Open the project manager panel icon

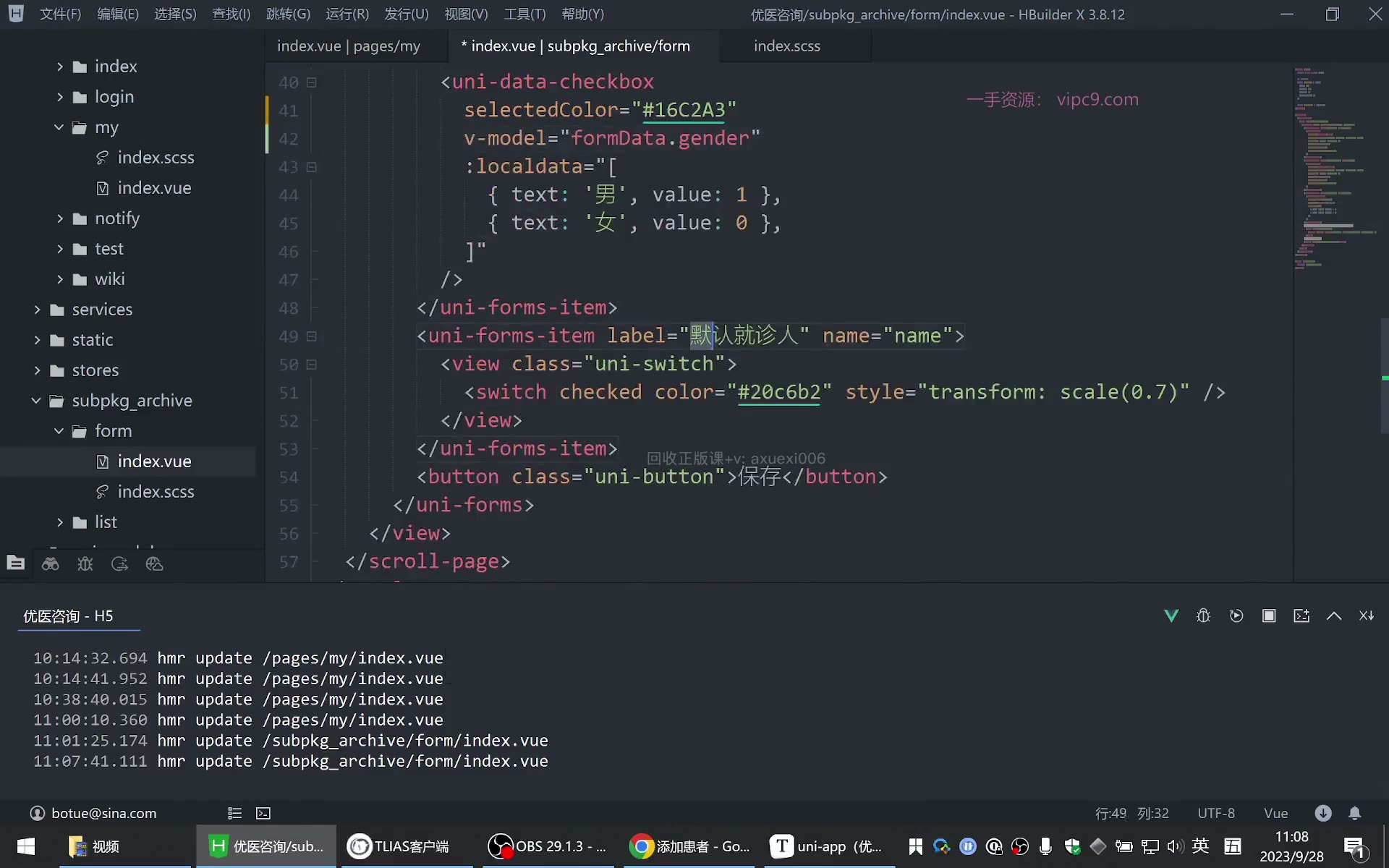tap(15, 563)
